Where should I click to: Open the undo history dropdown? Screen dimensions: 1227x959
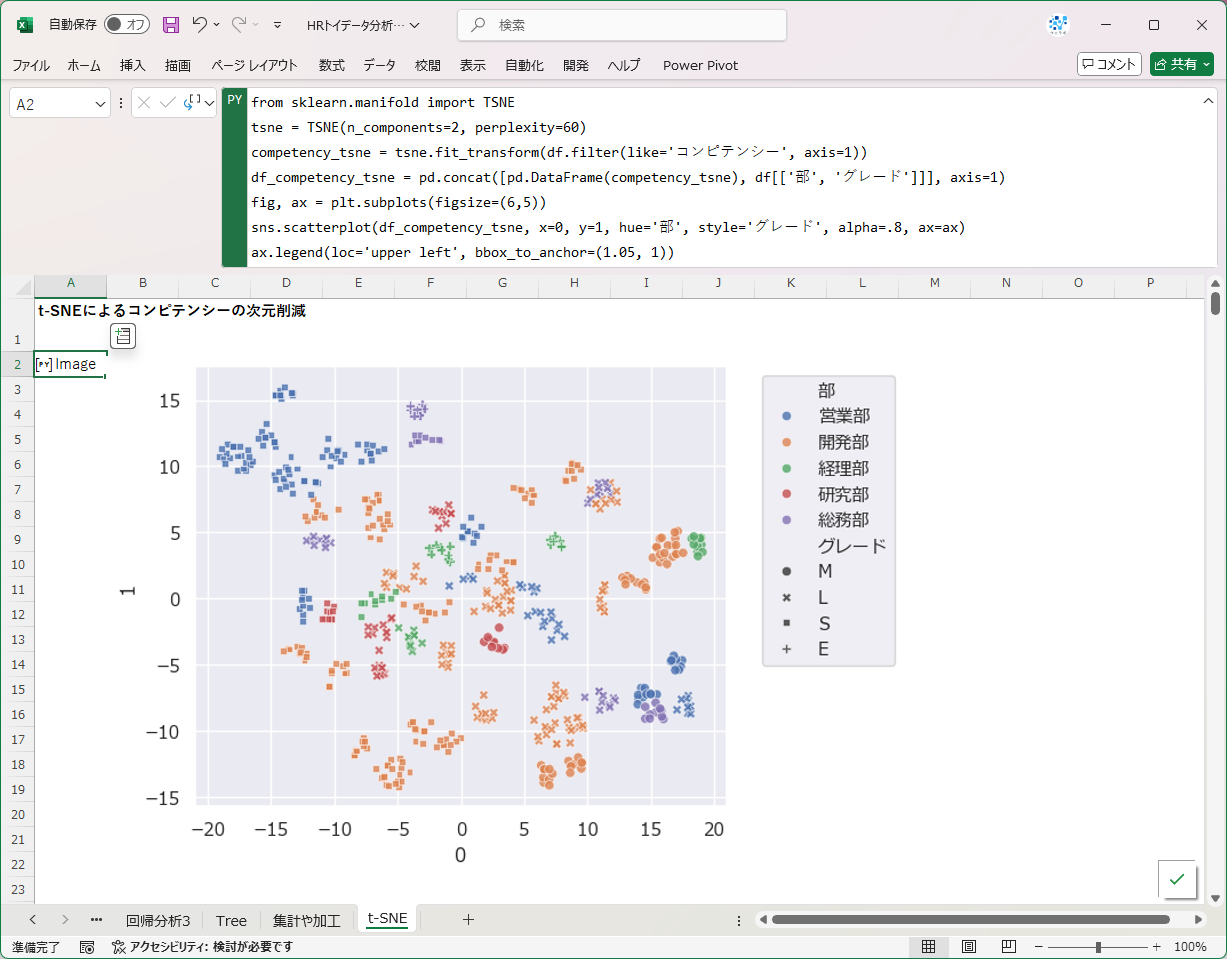(x=217, y=25)
